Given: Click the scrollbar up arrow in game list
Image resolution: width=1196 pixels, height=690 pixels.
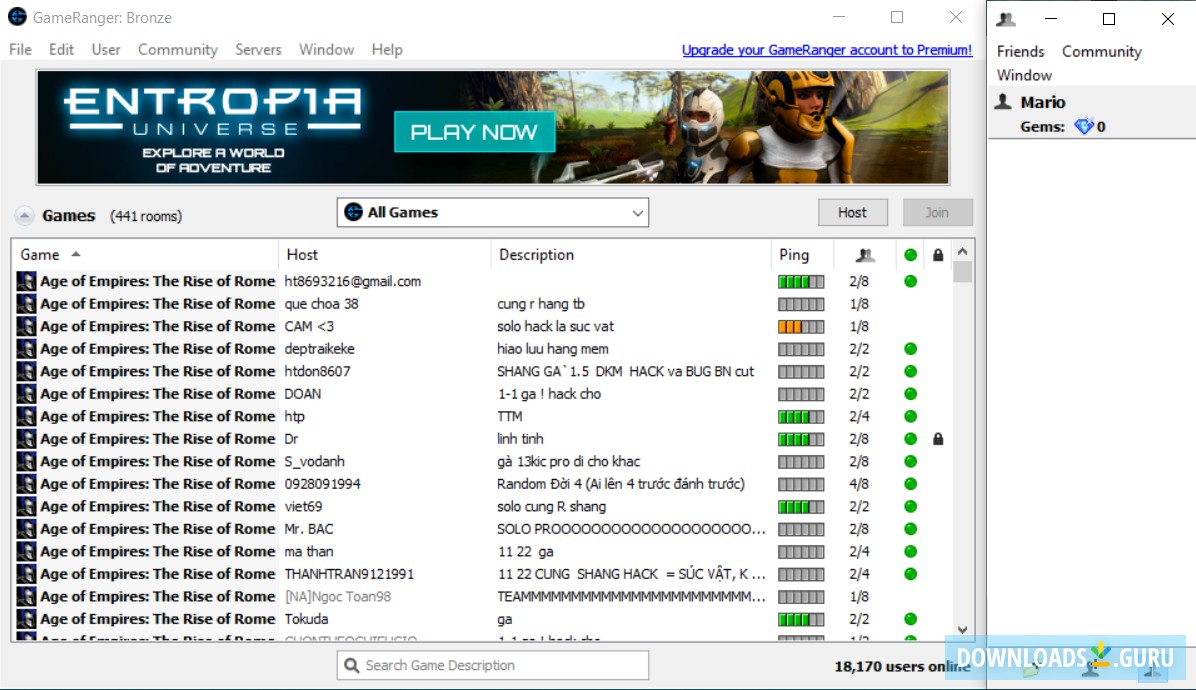Looking at the screenshot, I should 963,252.
